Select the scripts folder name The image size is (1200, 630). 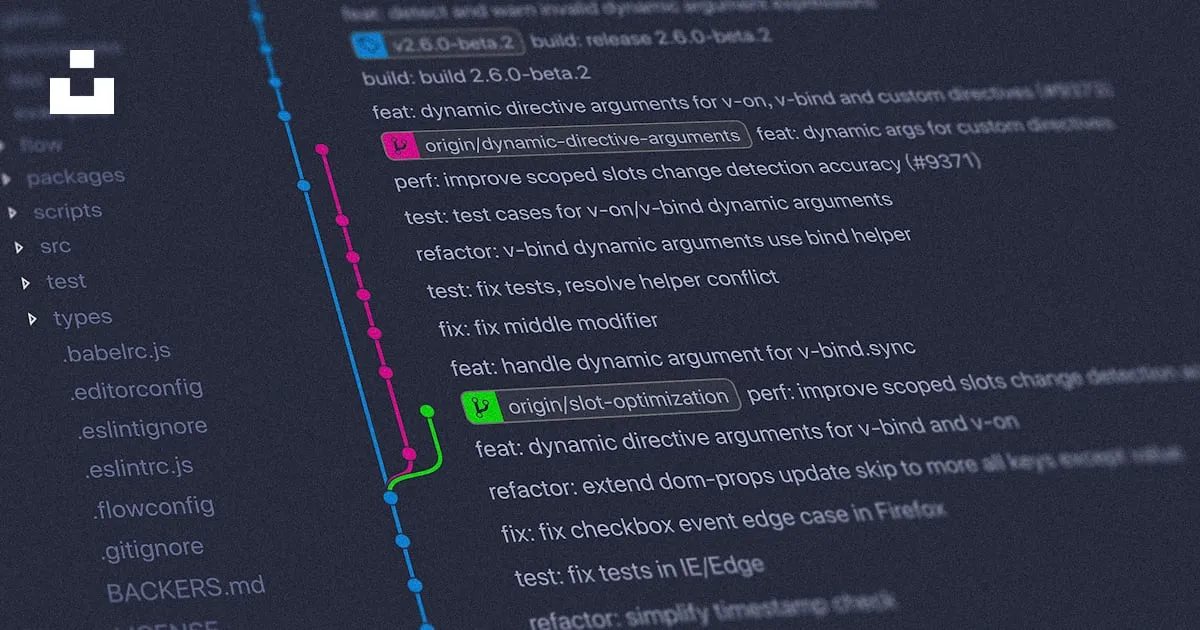(x=68, y=211)
